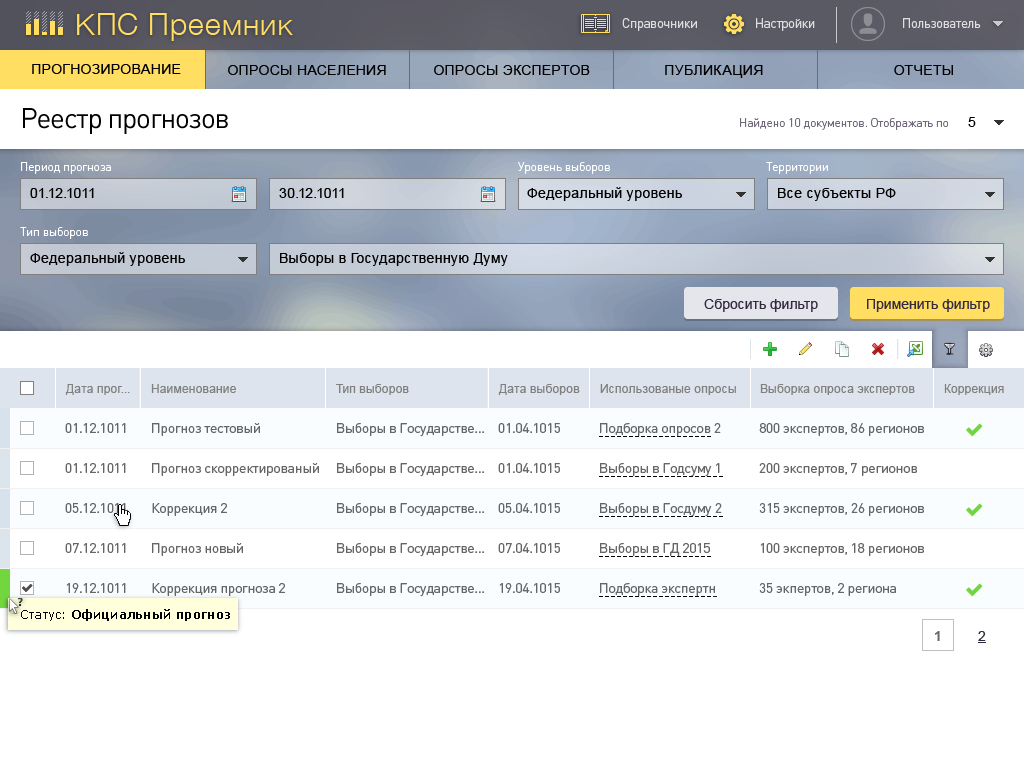Open Тип выборов level dropdown
Viewport: 1024px width, 768px height.
coord(138,259)
